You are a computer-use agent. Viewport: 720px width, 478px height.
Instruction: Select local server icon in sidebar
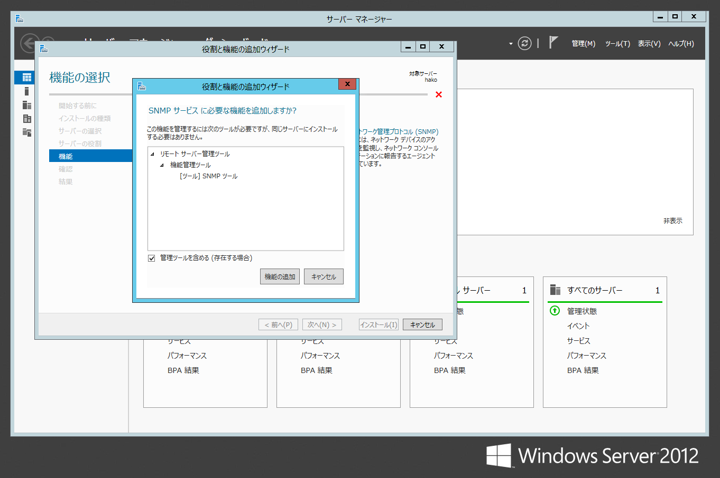point(27,91)
